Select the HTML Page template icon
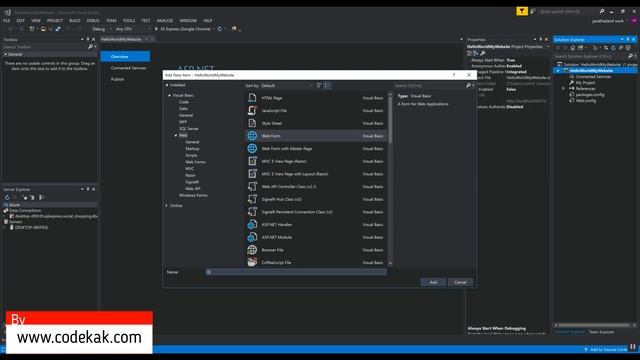640x360 pixels. 252,98
